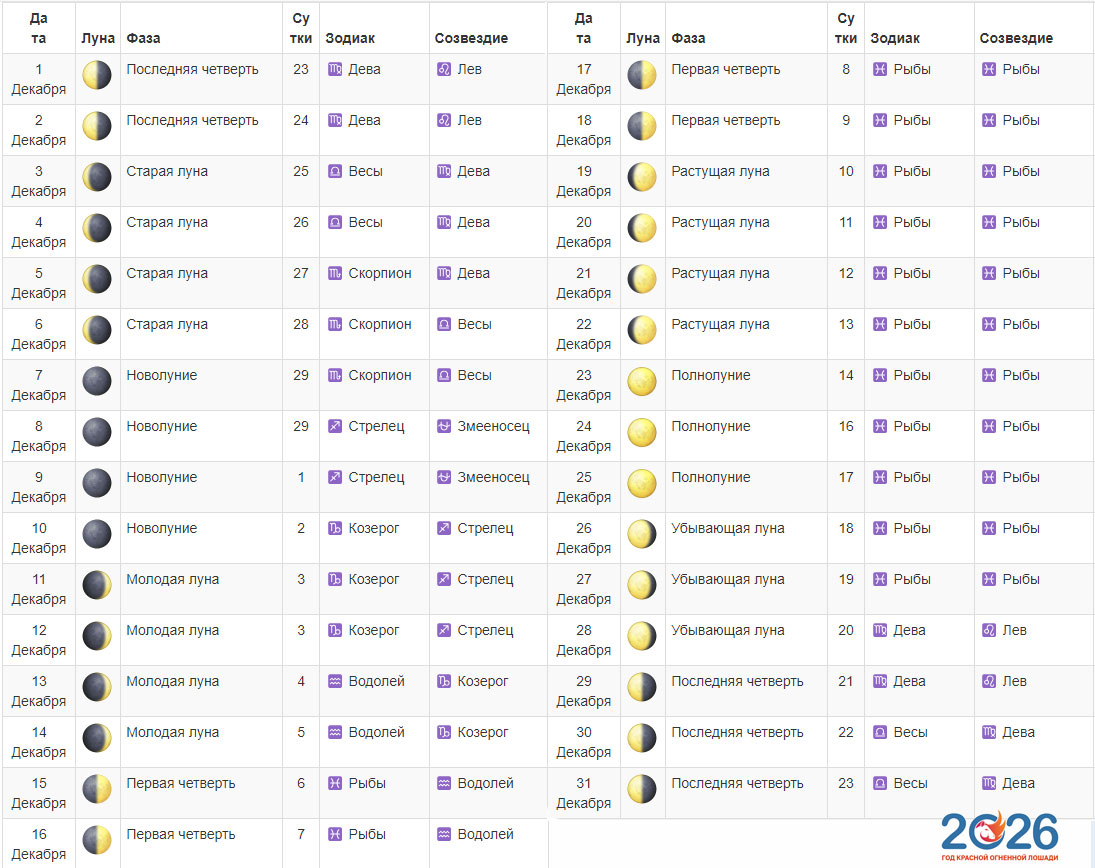Image resolution: width=1095 pixels, height=868 pixels.
Task: Select the 16 Декабря date cell
Action: pos(39,843)
